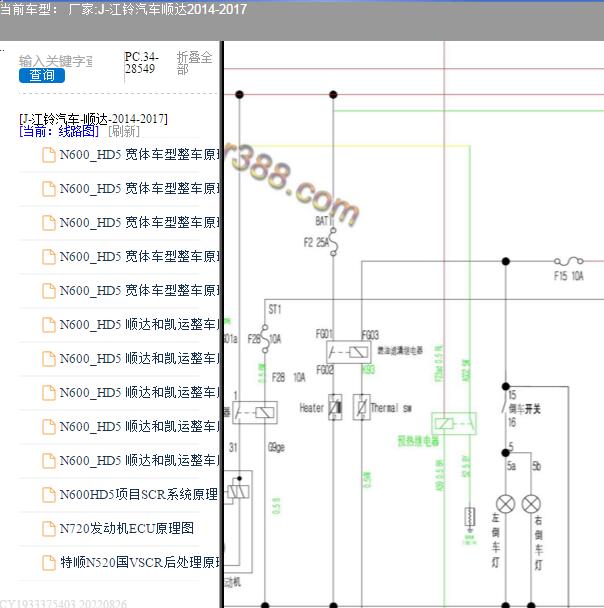Click the document icon beside 特顺N520国VSCR后处理
The height and width of the screenshot is (608, 604).
[x=49, y=563]
